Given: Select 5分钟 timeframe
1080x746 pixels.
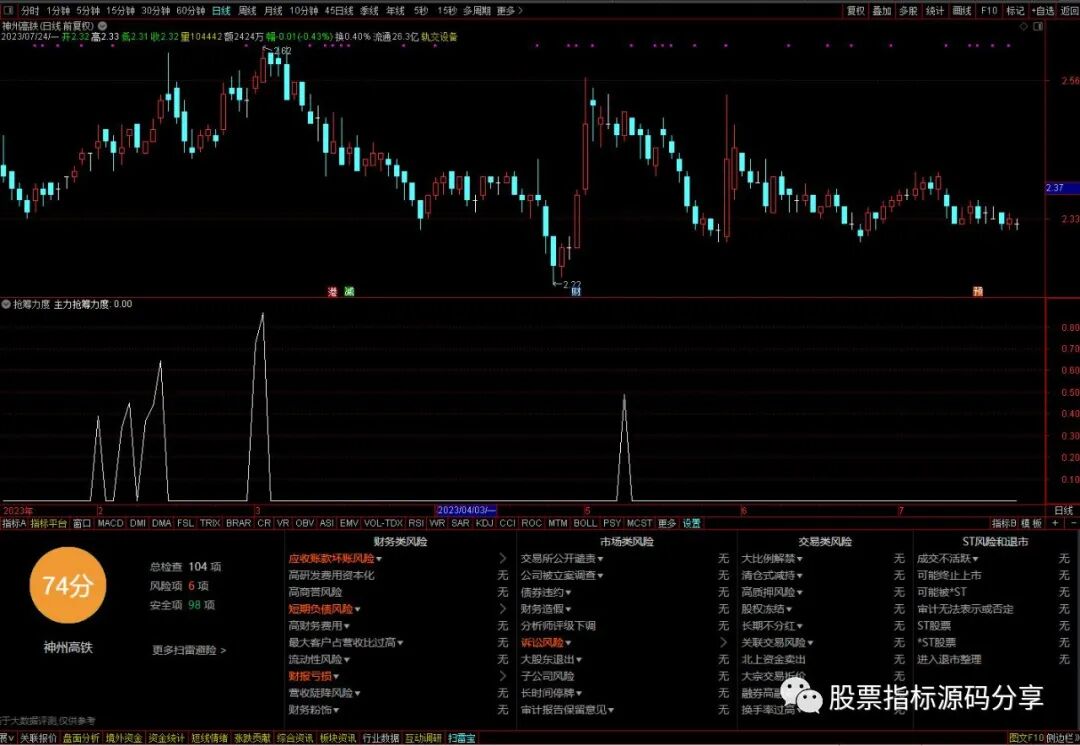Looking at the screenshot, I should tap(88, 11).
